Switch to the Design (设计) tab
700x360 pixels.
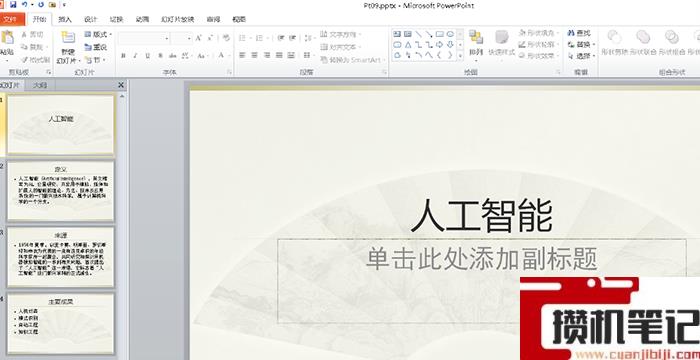tap(90, 19)
